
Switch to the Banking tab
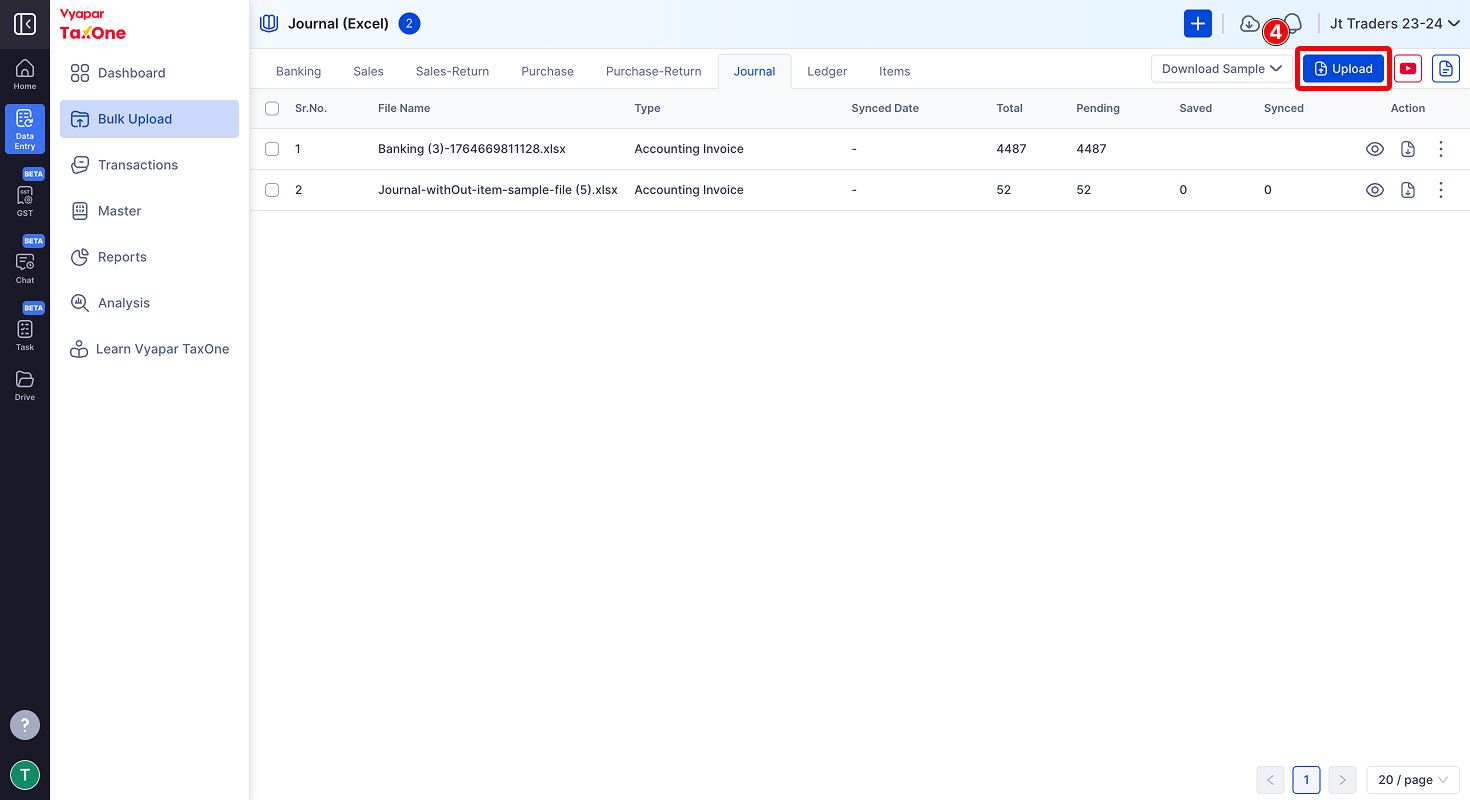(x=299, y=71)
